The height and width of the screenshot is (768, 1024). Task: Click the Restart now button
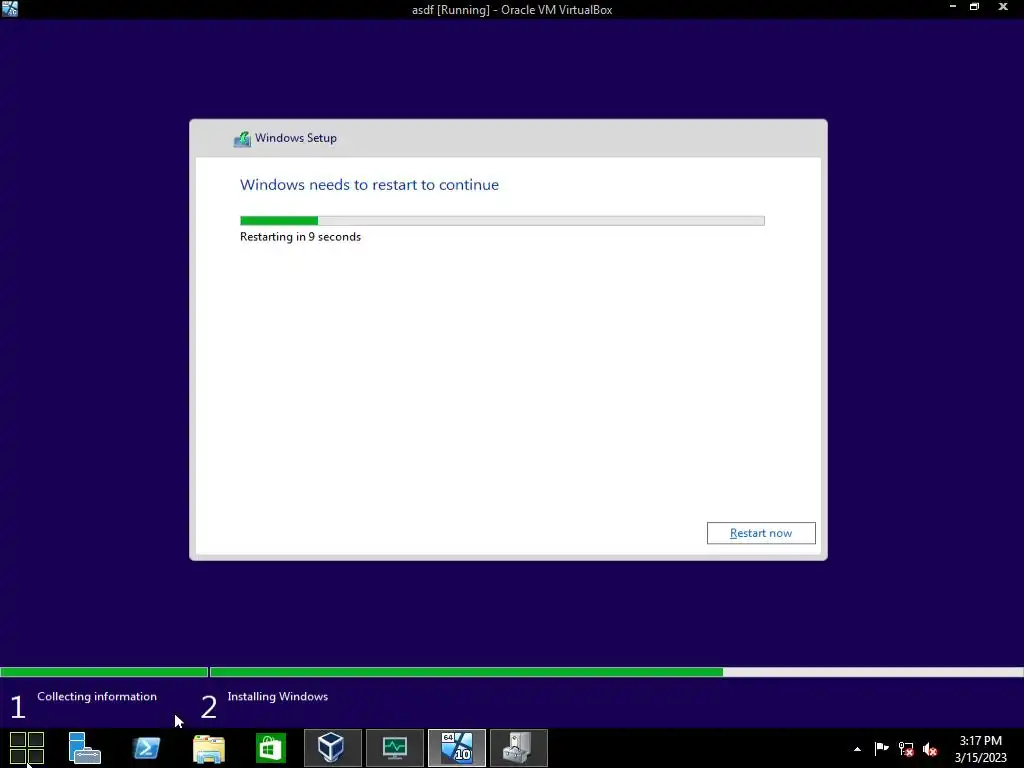(761, 533)
